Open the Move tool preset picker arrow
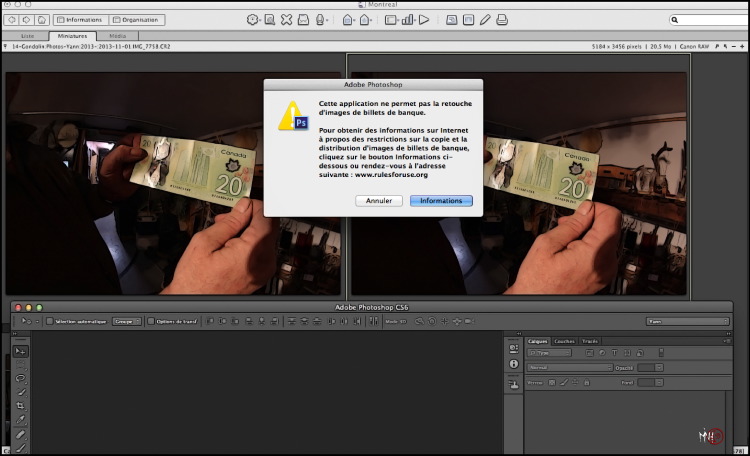The height and width of the screenshot is (456, 750). pyautogui.click(x=37, y=322)
